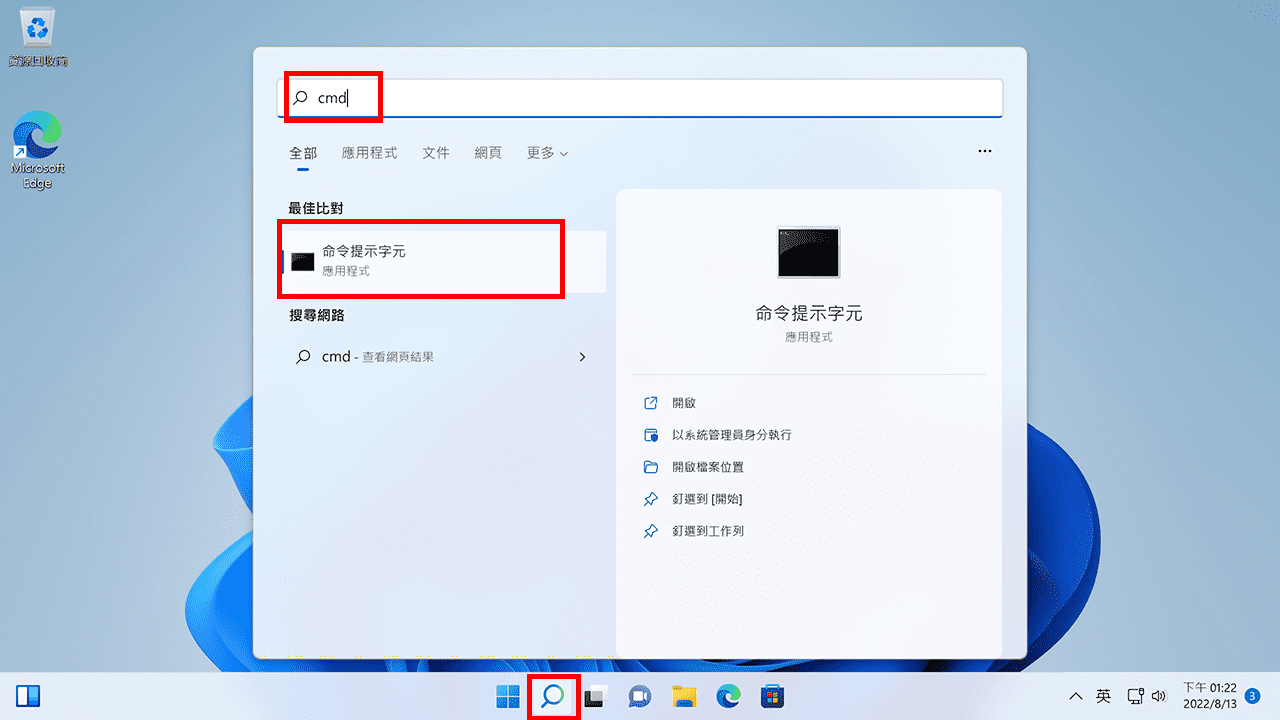
Task: Choose 以系統管理員身分執行
Action: click(732, 435)
